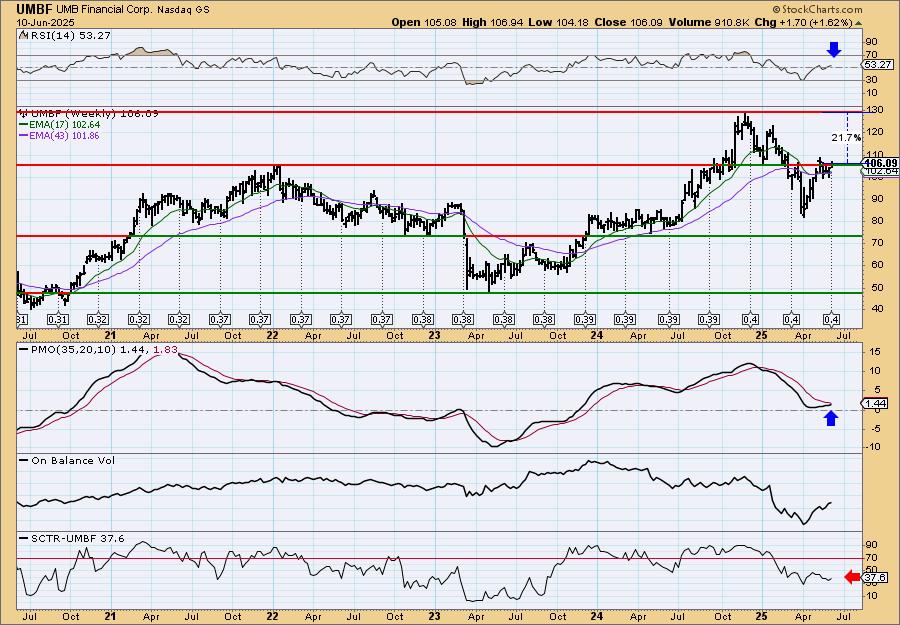Click the EMA(43) 101.86 legend text

point(64,136)
